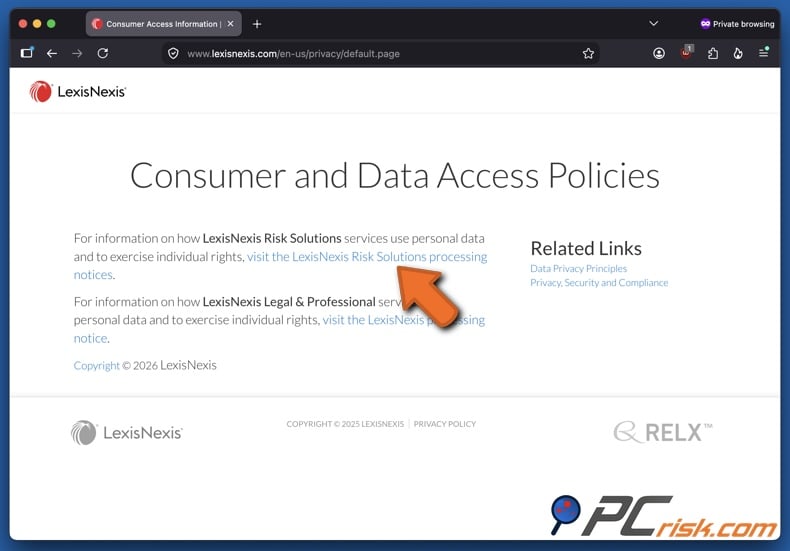
Task: Open the sidebar panel icon
Action: tap(27, 52)
